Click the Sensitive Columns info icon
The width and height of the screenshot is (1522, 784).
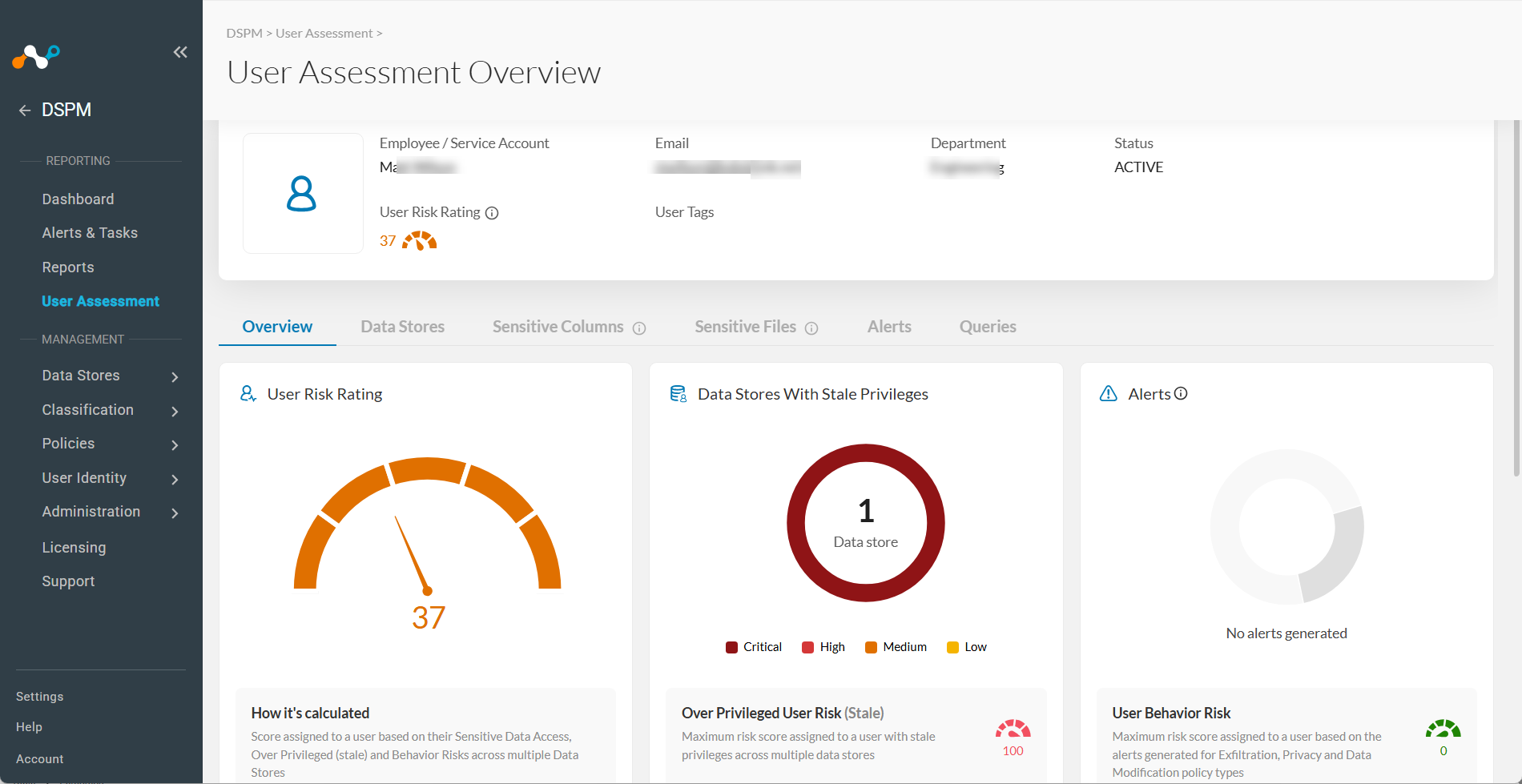(639, 328)
